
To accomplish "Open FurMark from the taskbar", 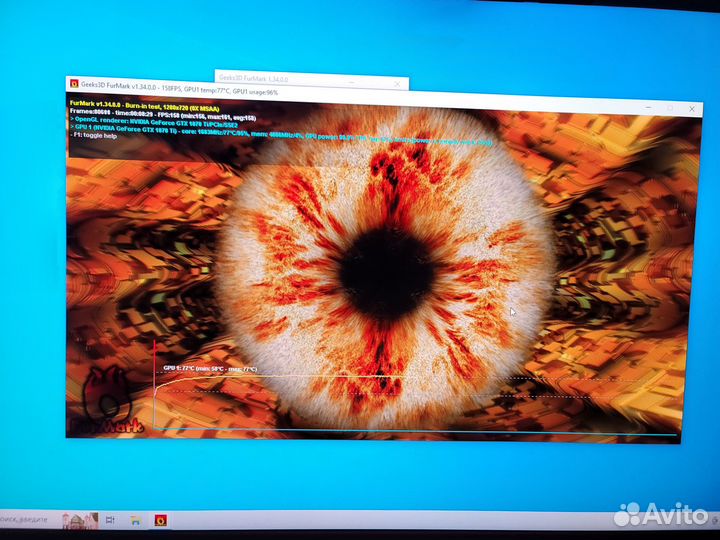I will point(161,520).
